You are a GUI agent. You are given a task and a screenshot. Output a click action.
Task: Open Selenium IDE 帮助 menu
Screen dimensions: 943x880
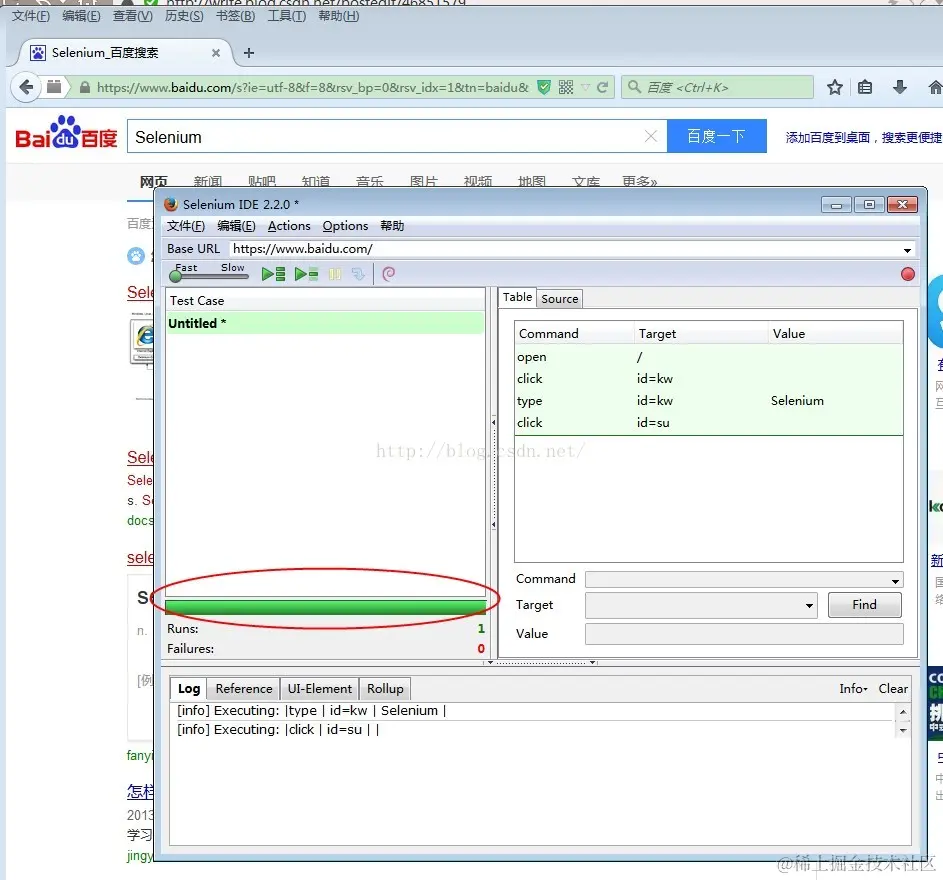[x=392, y=226]
